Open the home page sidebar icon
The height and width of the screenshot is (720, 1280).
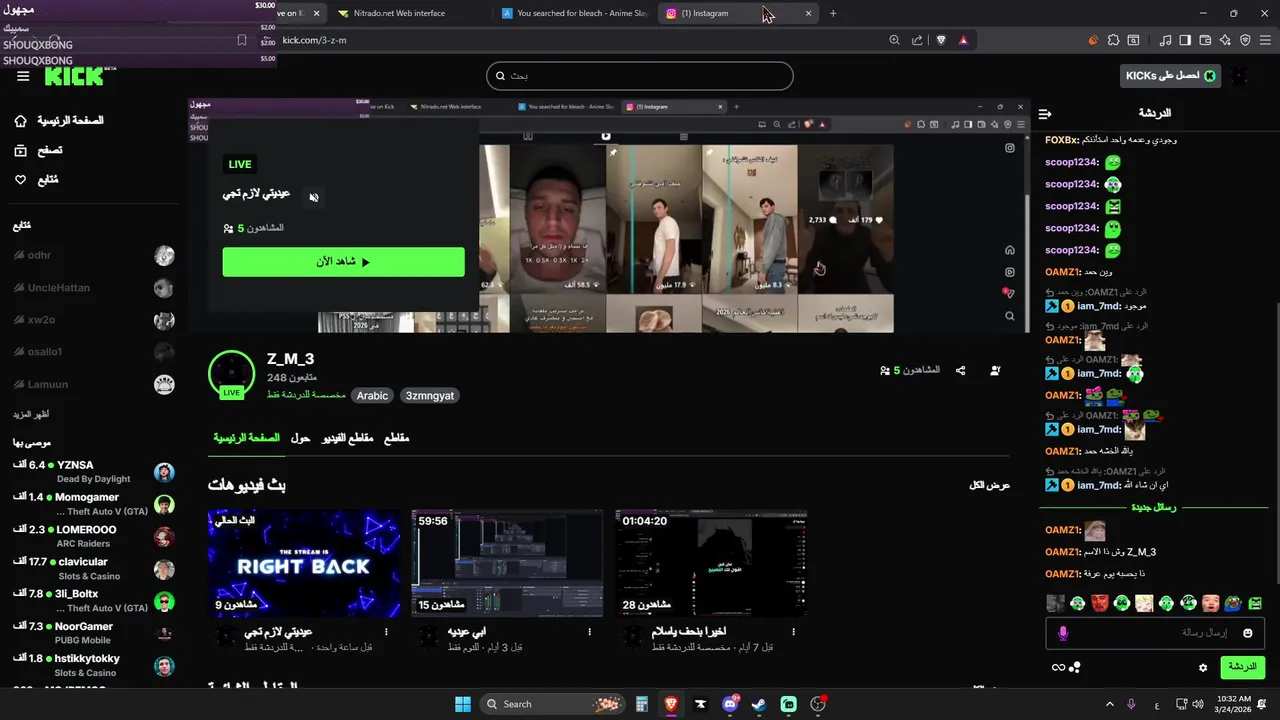tap(20, 121)
